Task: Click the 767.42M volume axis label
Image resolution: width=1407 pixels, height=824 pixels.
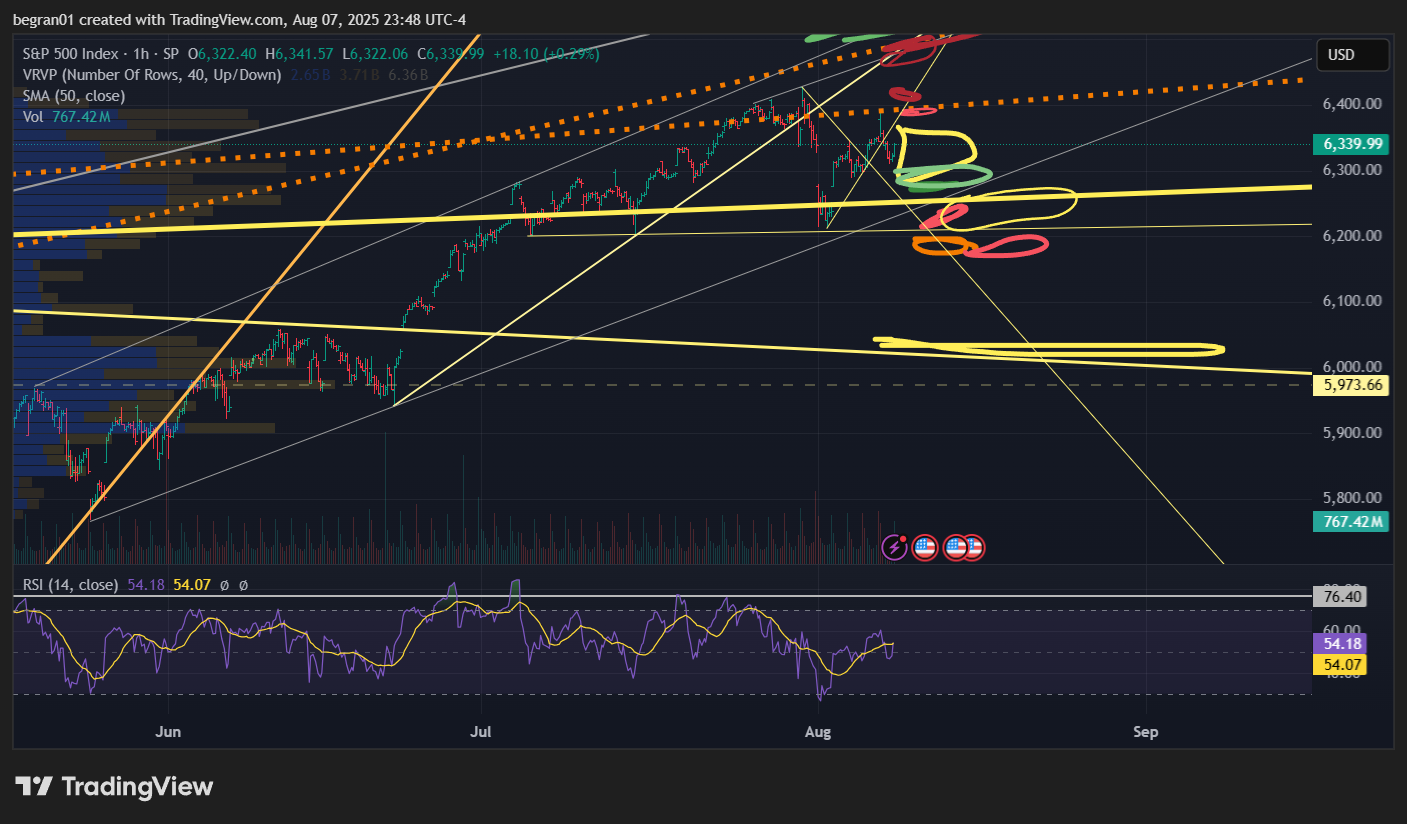Action: pyautogui.click(x=1352, y=521)
